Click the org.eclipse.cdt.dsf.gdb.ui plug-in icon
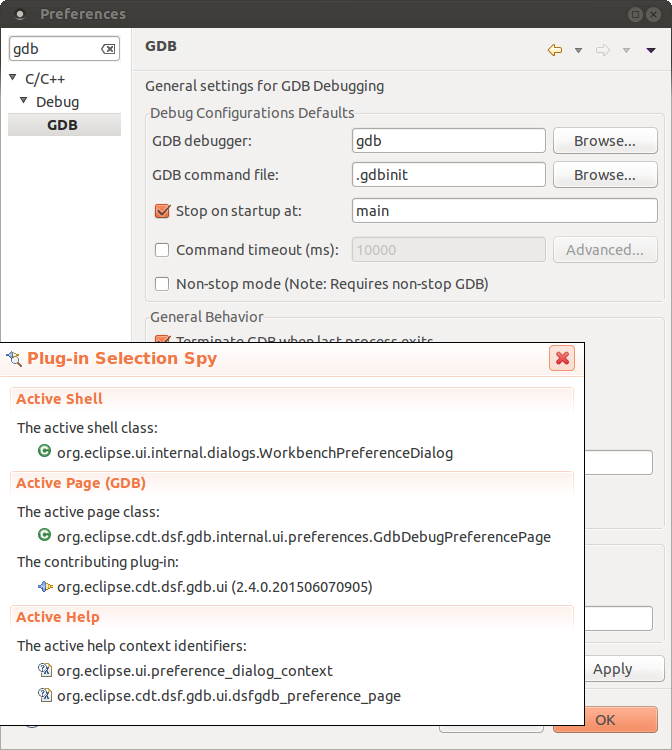The image size is (672, 750). 44,586
